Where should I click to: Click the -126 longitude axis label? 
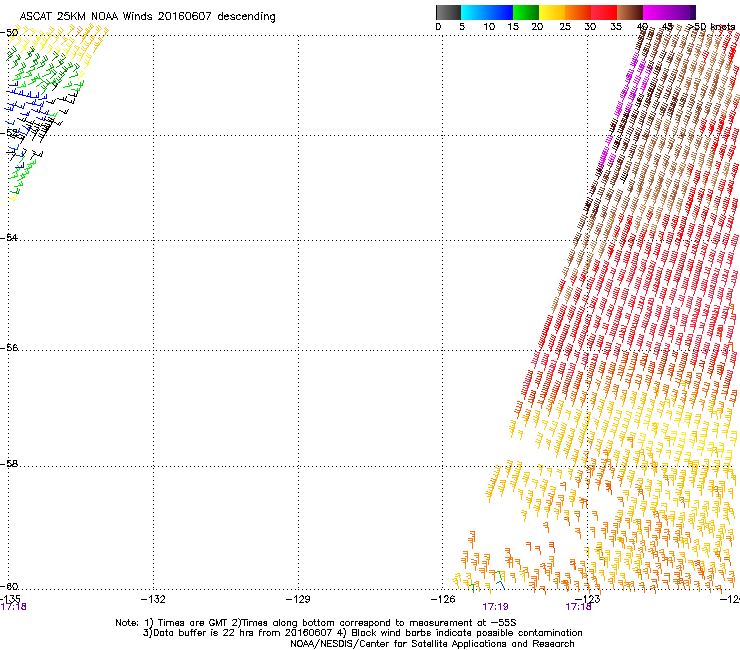tap(443, 599)
